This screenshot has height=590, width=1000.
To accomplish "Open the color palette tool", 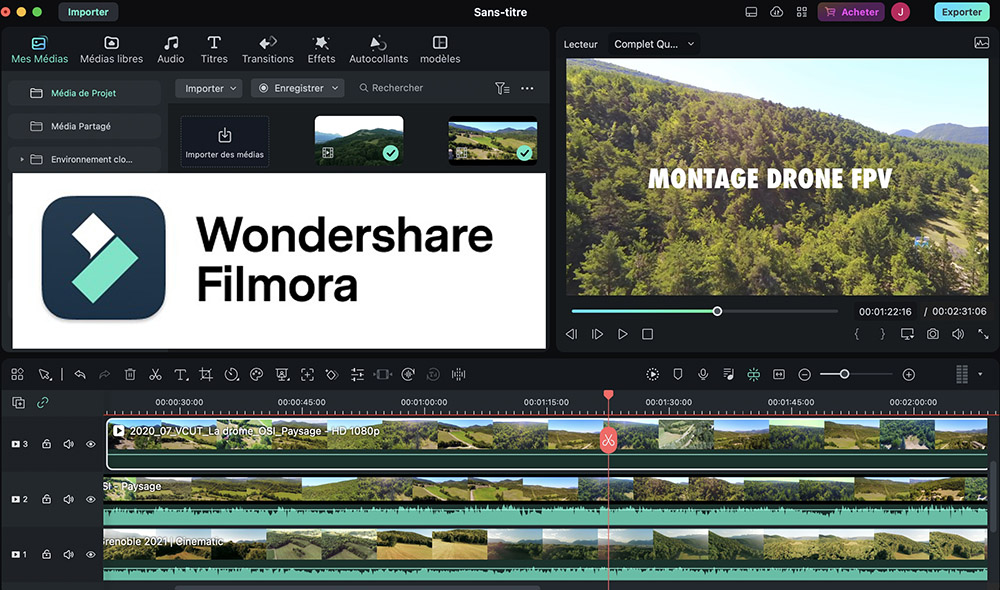I will [256, 375].
